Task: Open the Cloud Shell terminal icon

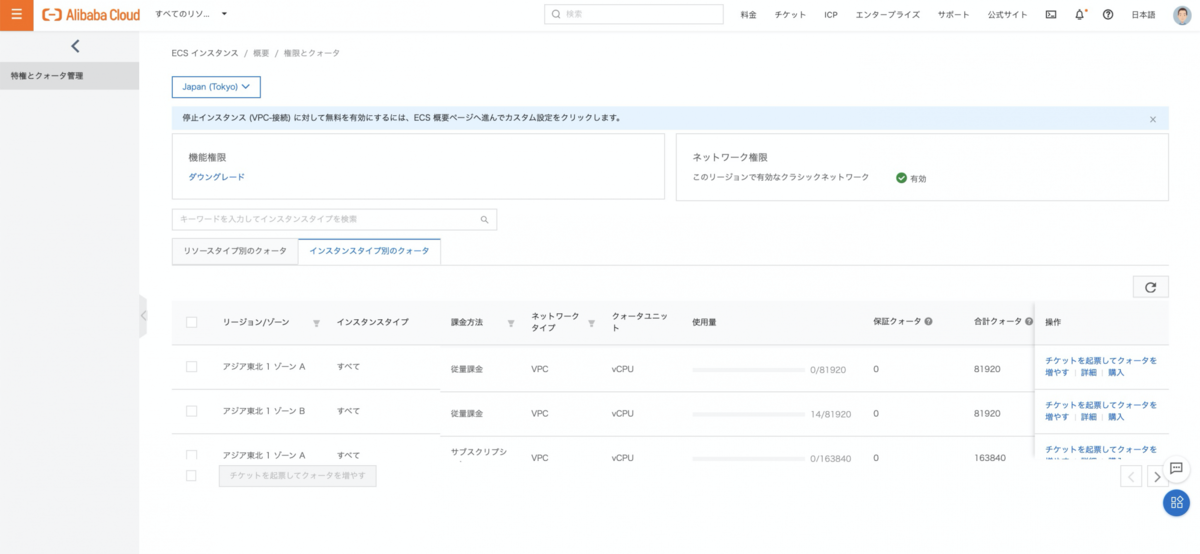Action: pos(1051,15)
